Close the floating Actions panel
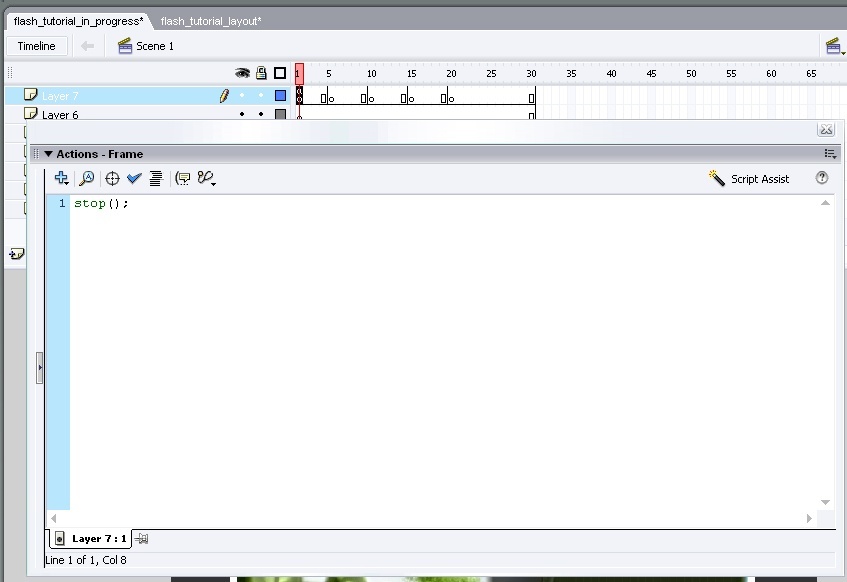The height and width of the screenshot is (582, 847). tap(826, 129)
